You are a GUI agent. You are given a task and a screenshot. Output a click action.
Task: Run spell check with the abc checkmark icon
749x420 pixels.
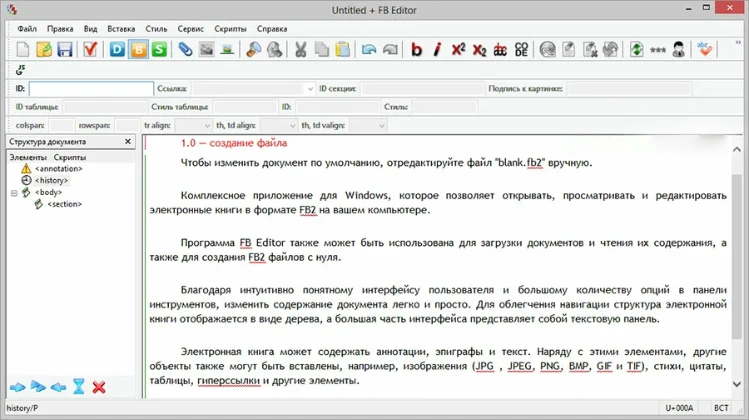click(x=705, y=49)
